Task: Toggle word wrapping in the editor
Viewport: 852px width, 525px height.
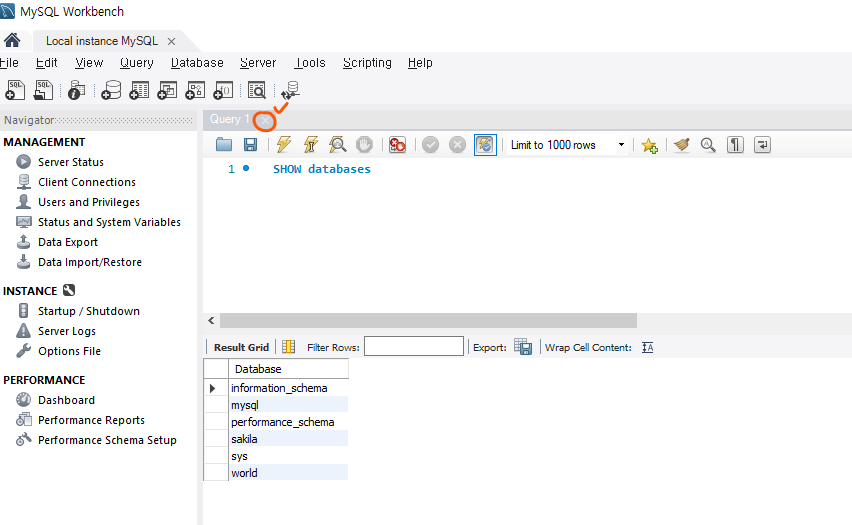Action: pos(762,145)
